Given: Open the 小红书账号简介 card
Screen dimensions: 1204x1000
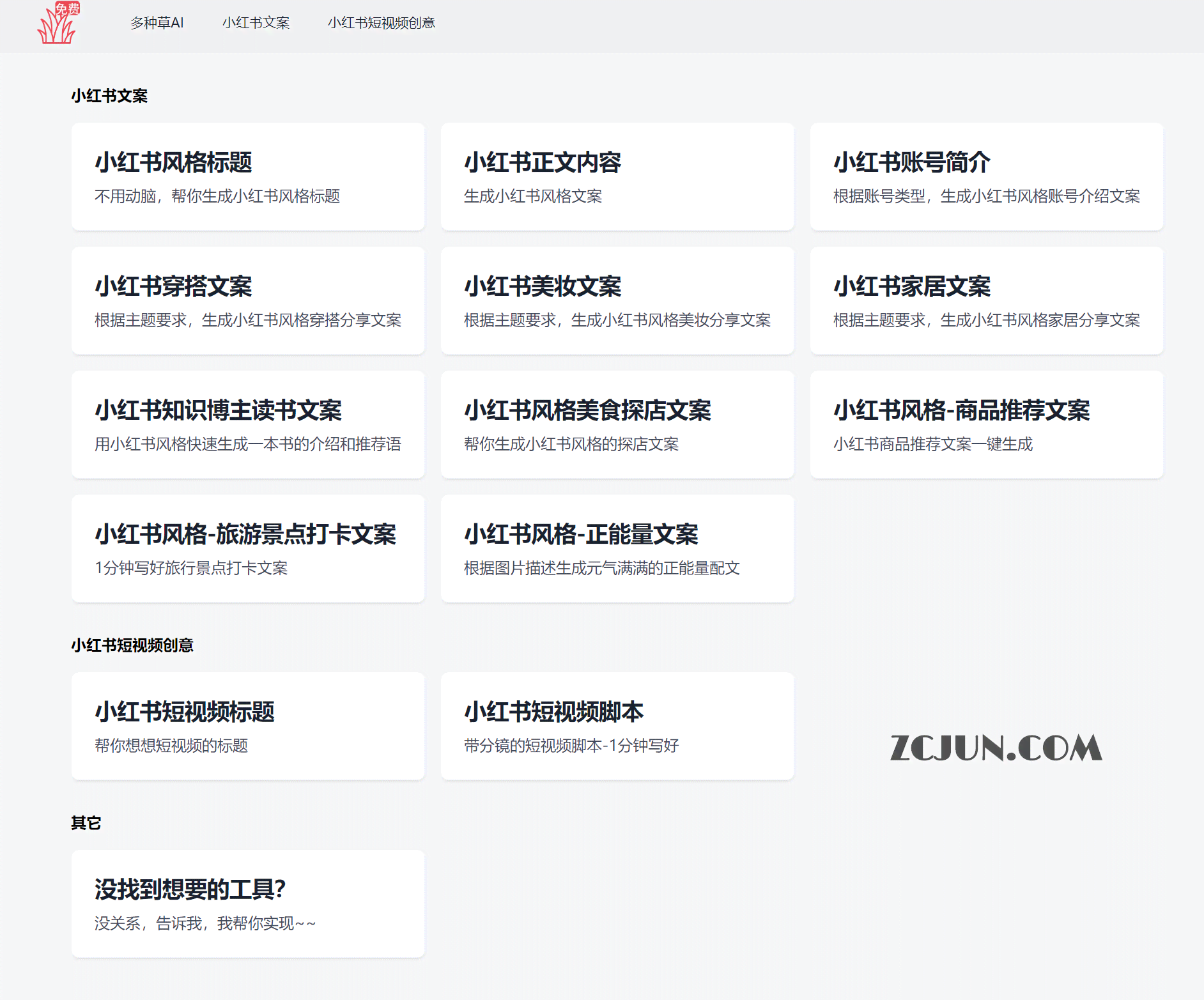Looking at the screenshot, I should [987, 176].
